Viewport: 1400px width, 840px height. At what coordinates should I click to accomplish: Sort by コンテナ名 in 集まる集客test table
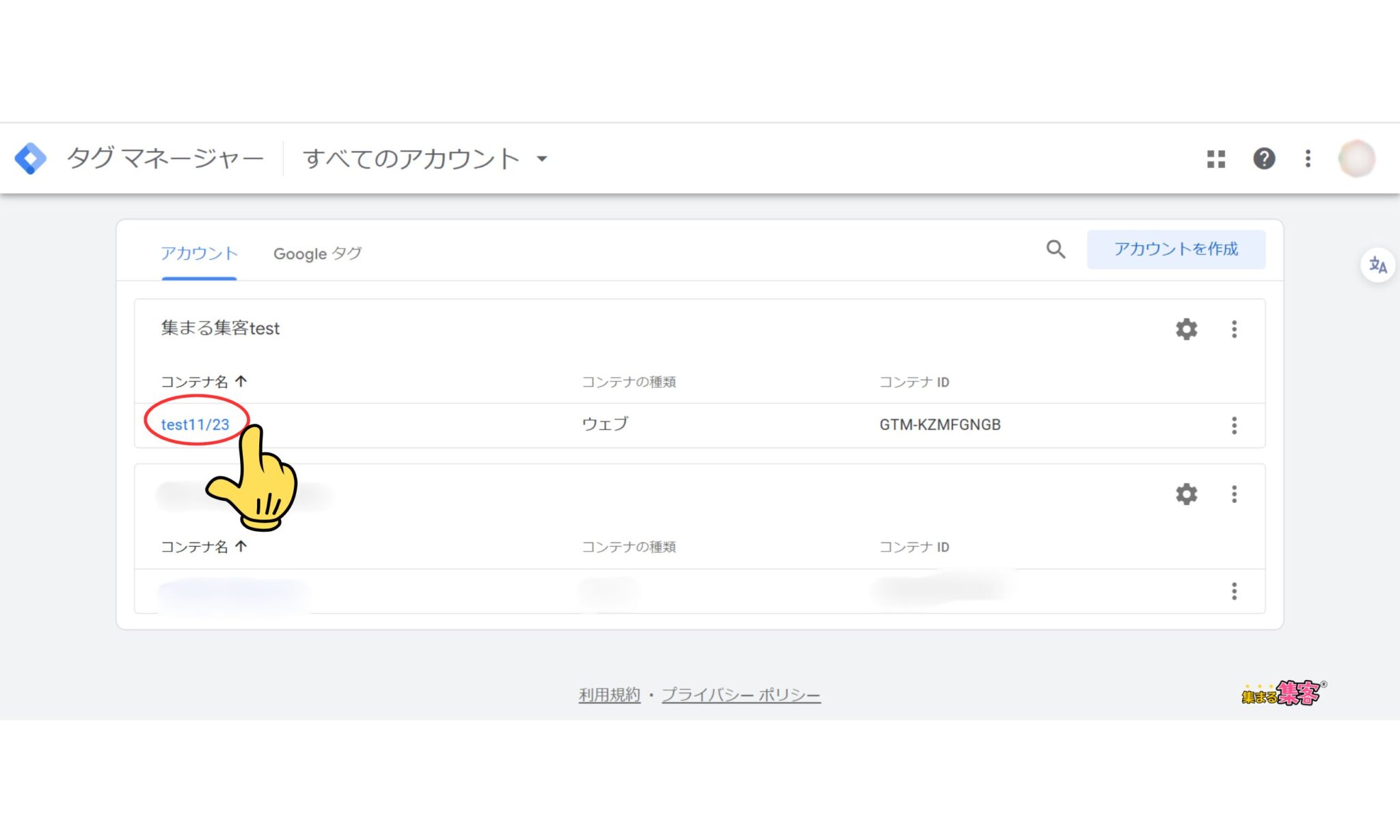tap(204, 381)
